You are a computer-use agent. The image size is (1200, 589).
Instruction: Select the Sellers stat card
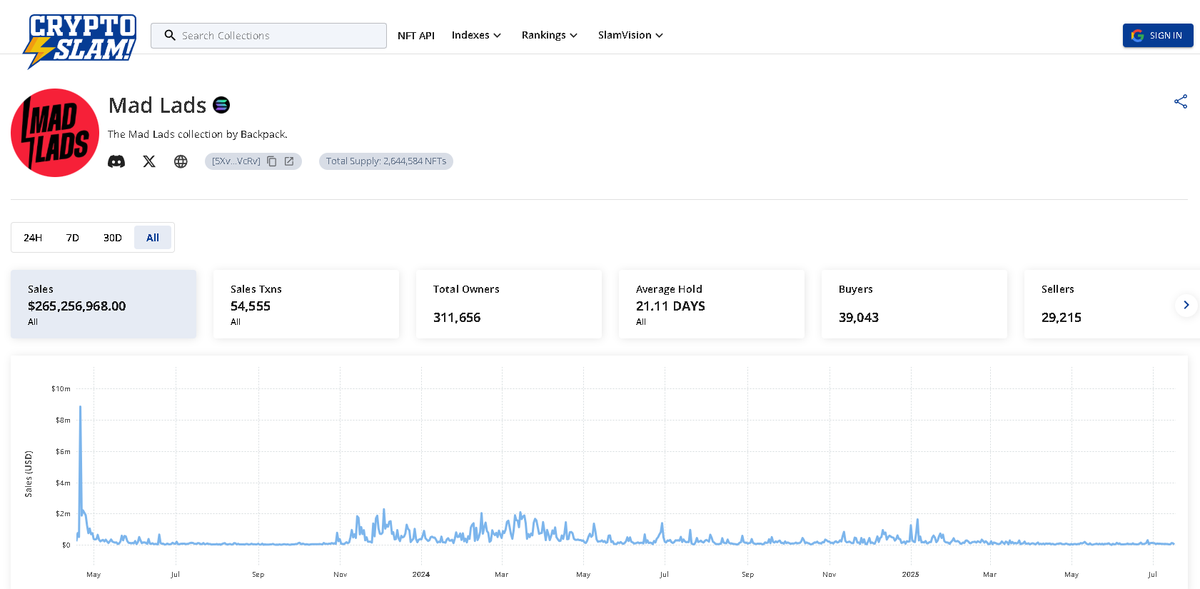[x=1112, y=304]
